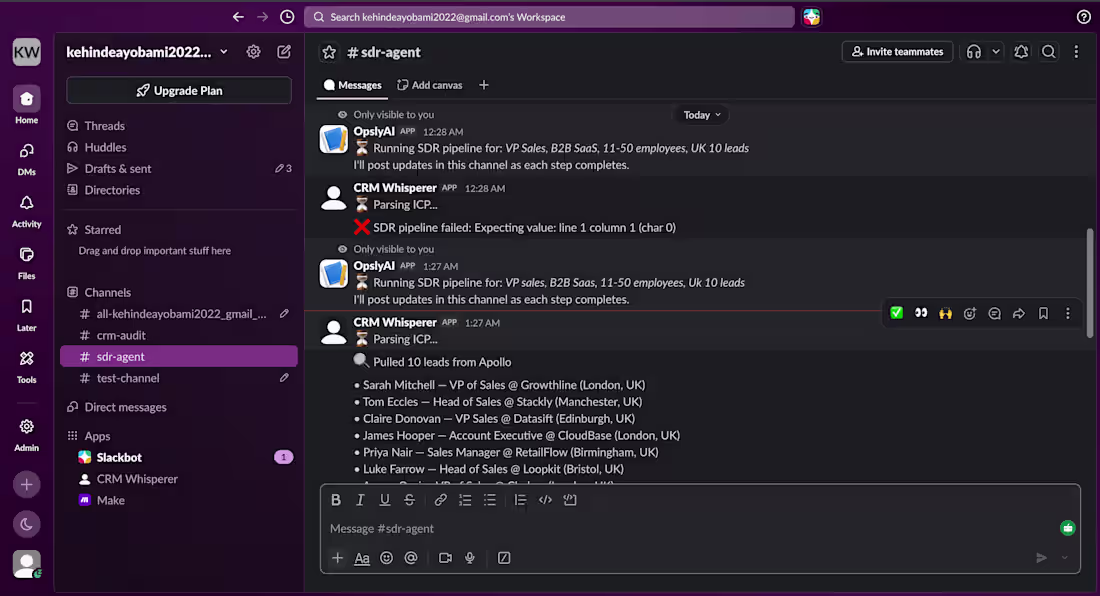
Task: Open Activity in the sidebar
Action: (x=27, y=211)
